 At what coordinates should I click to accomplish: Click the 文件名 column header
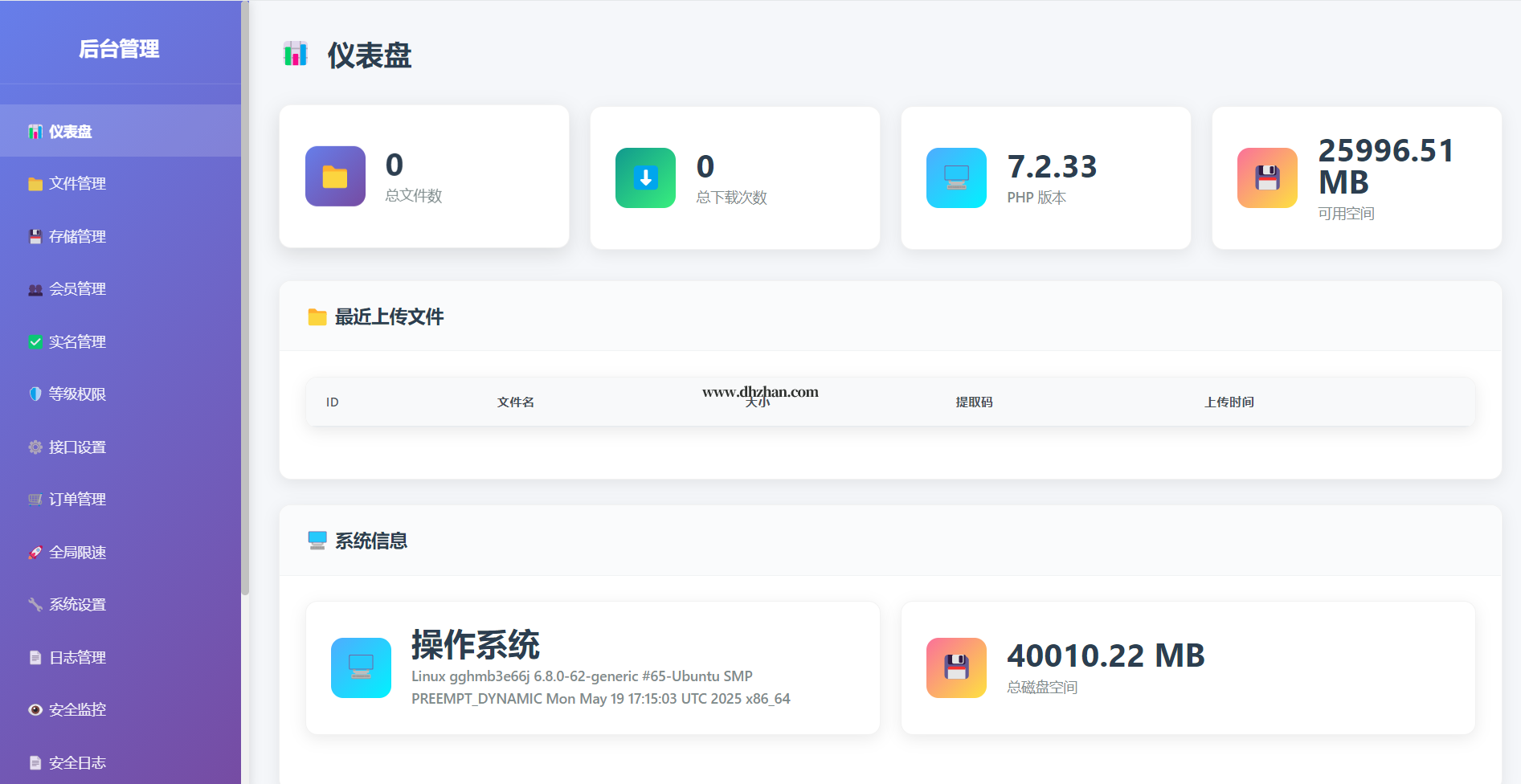tap(515, 402)
